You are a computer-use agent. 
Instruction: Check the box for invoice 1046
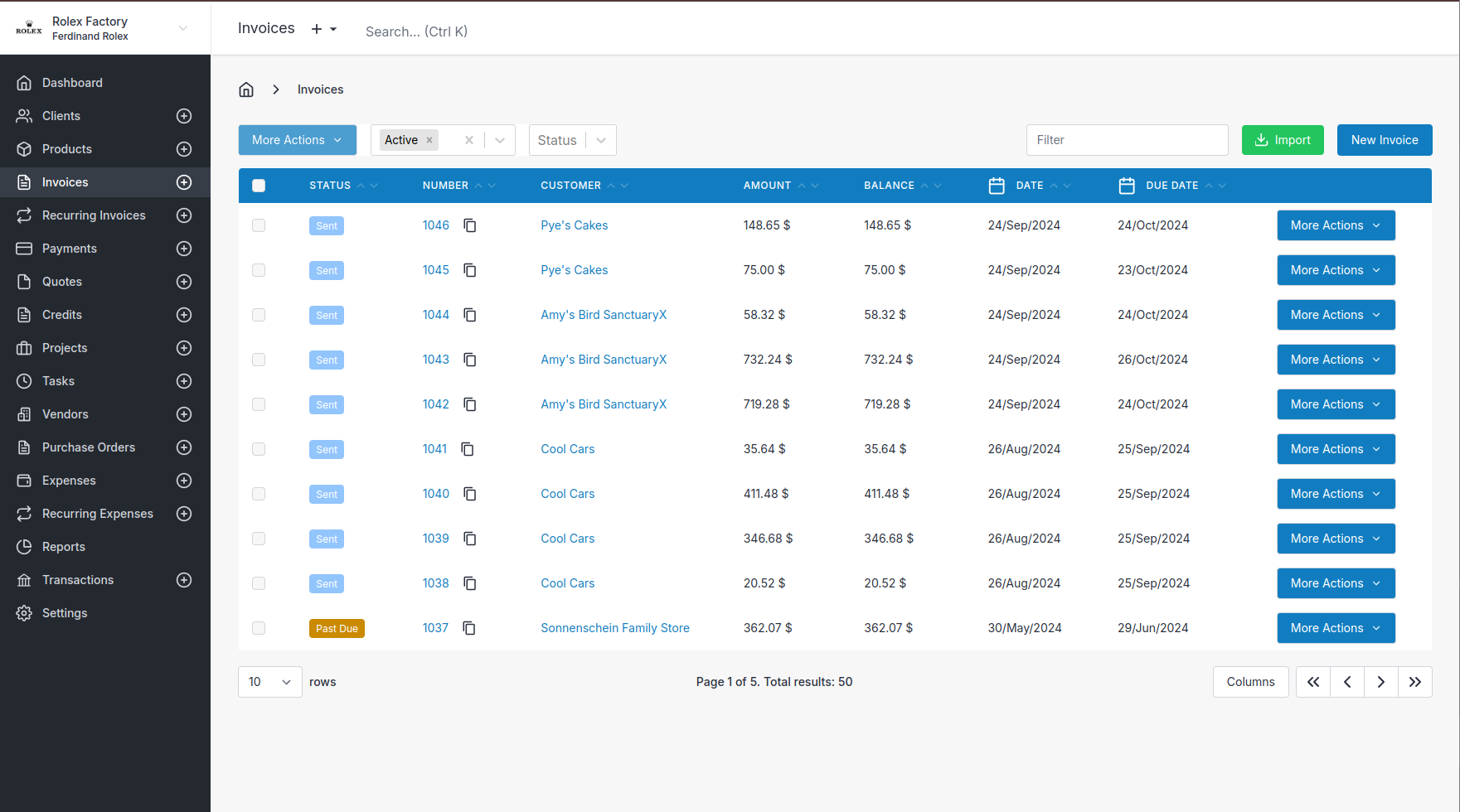tap(259, 225)
